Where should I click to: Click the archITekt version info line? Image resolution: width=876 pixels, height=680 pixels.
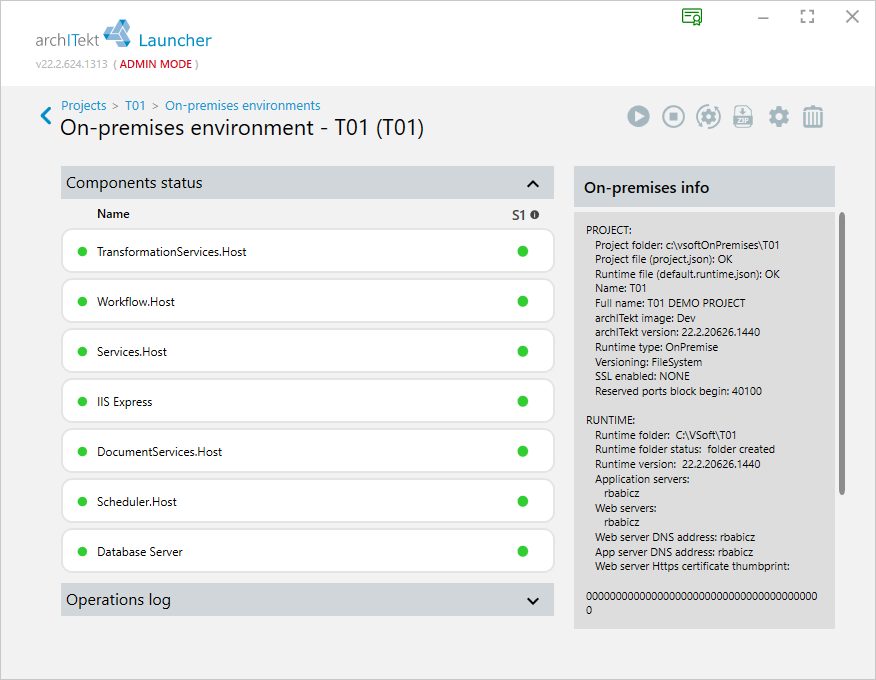click(x=677, y=332)
